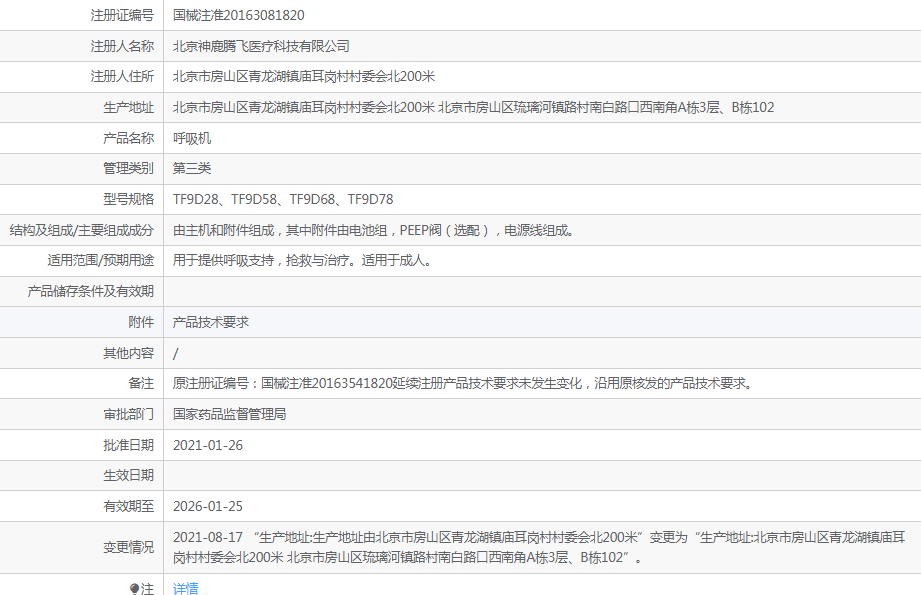
Task: Click the 有效期至 label
Action: pos(129,506)
